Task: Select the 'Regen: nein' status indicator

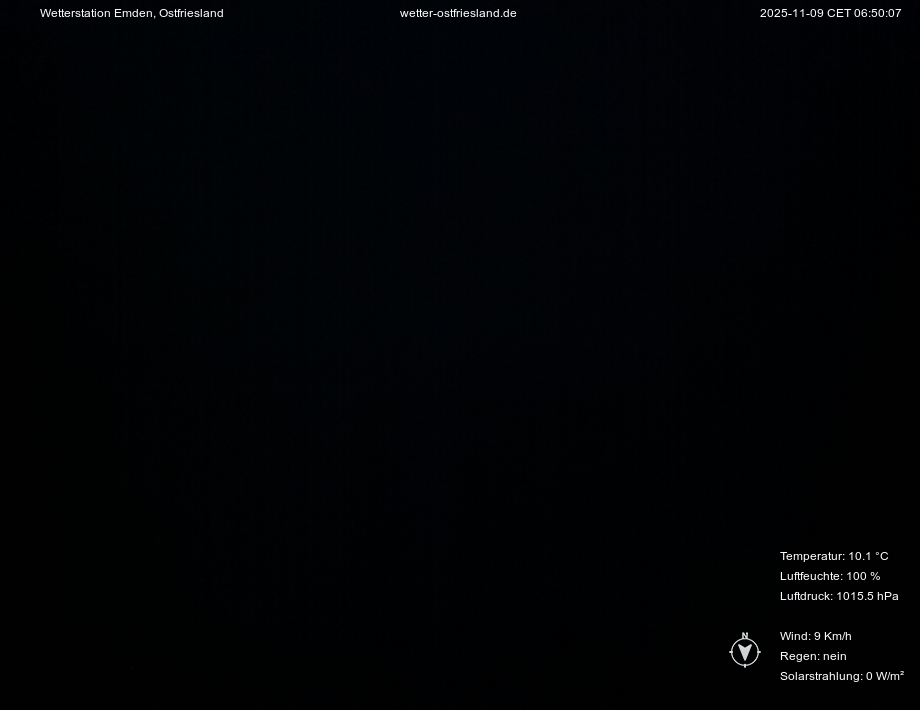Action: (813, 656)
